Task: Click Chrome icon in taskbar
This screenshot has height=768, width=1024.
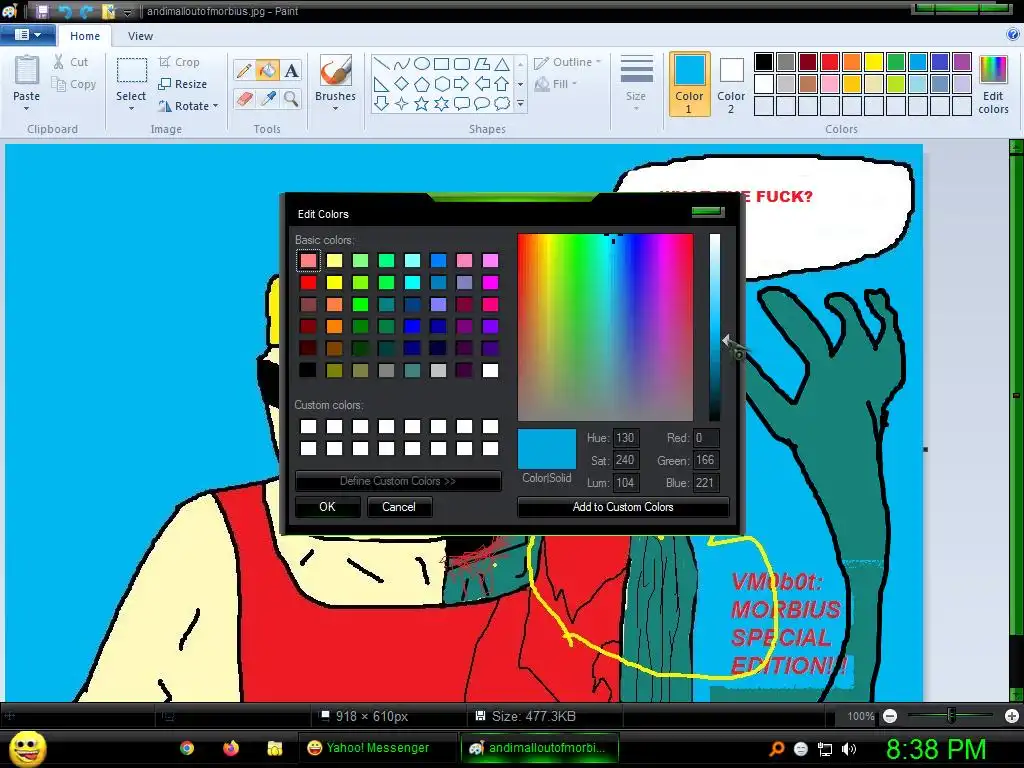Action: (x=187, y=748)
